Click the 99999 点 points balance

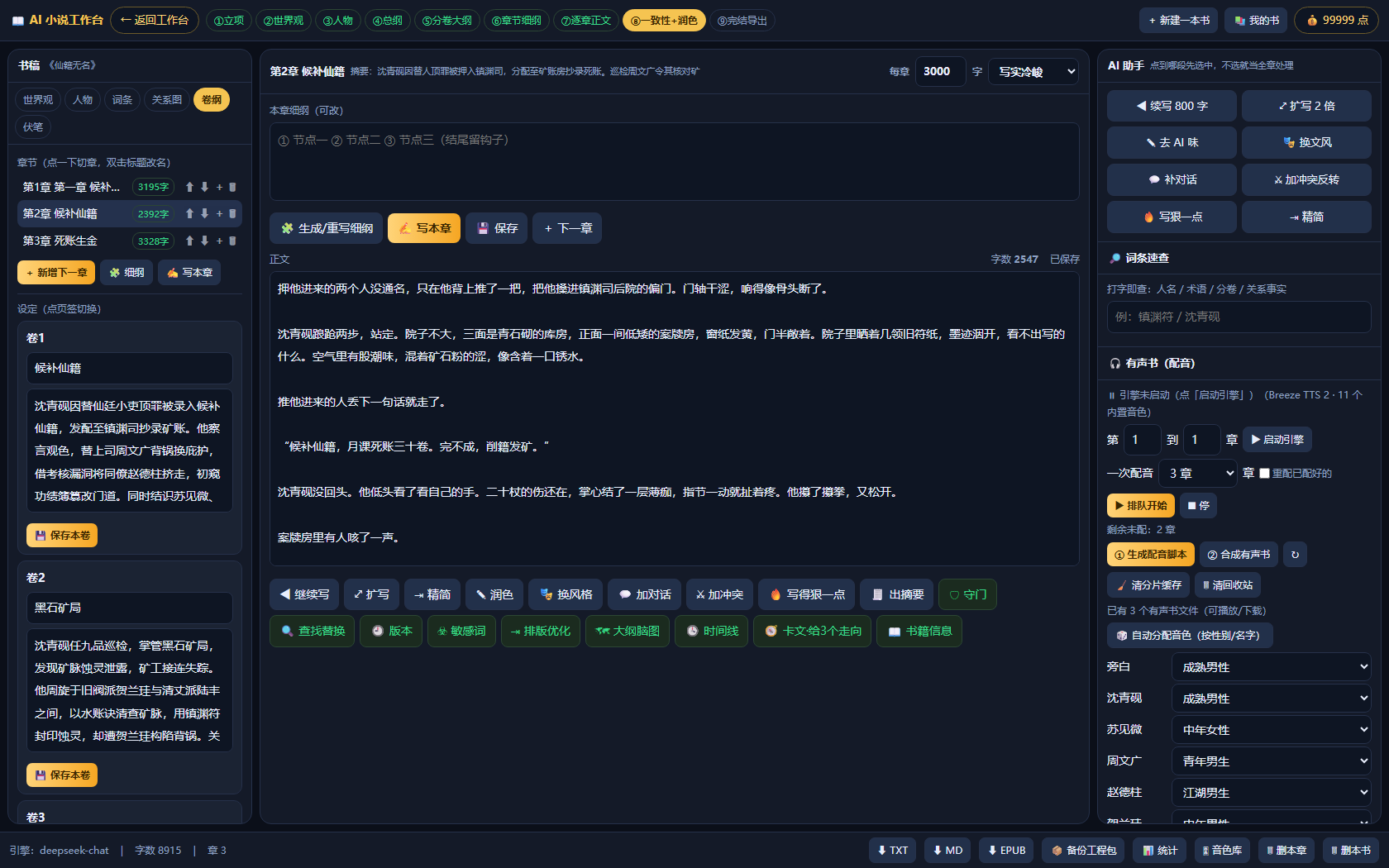pos(1336,20)
